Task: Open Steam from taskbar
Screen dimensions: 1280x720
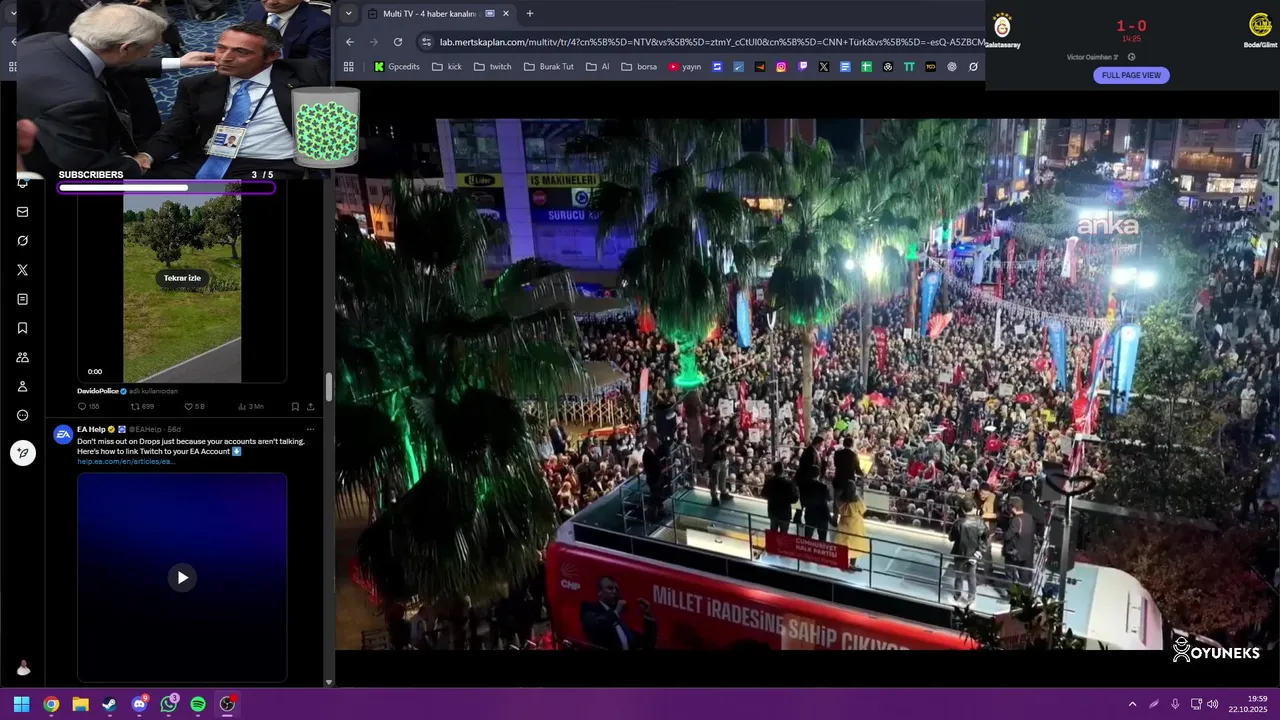Action: pos(109,704)
